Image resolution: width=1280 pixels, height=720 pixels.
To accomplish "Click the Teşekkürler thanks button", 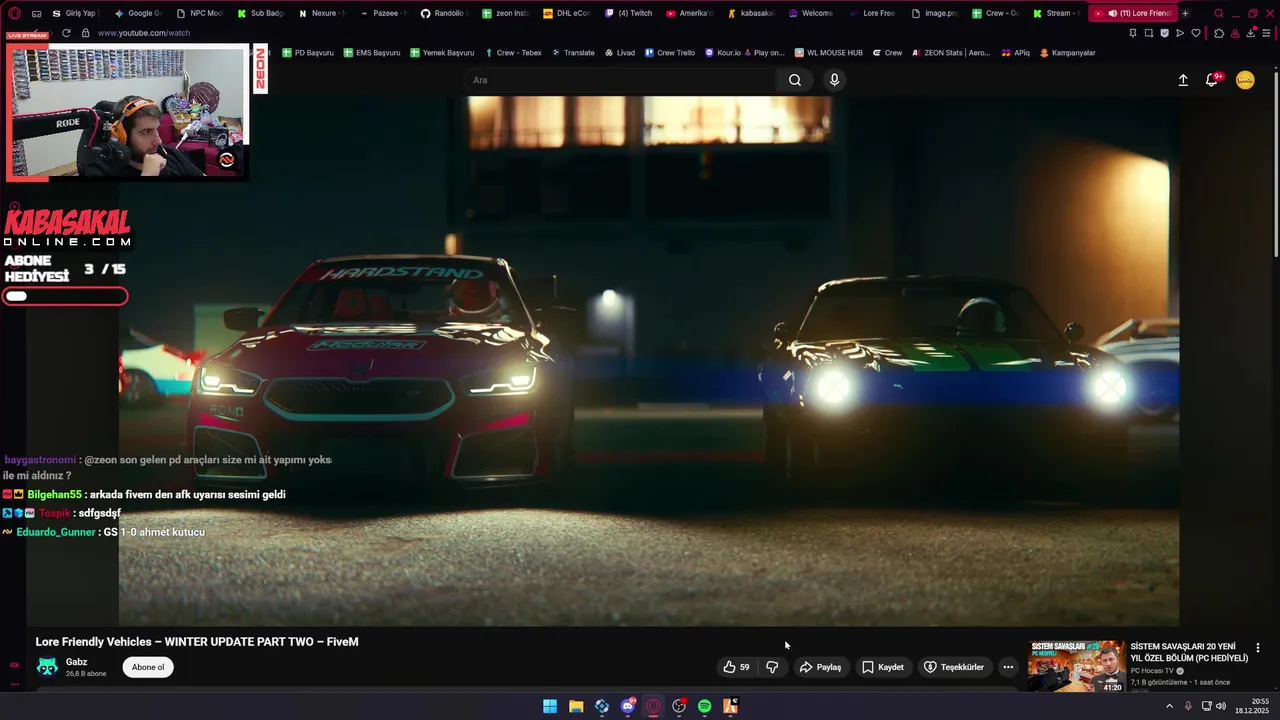I will click(x=954, y=667).
